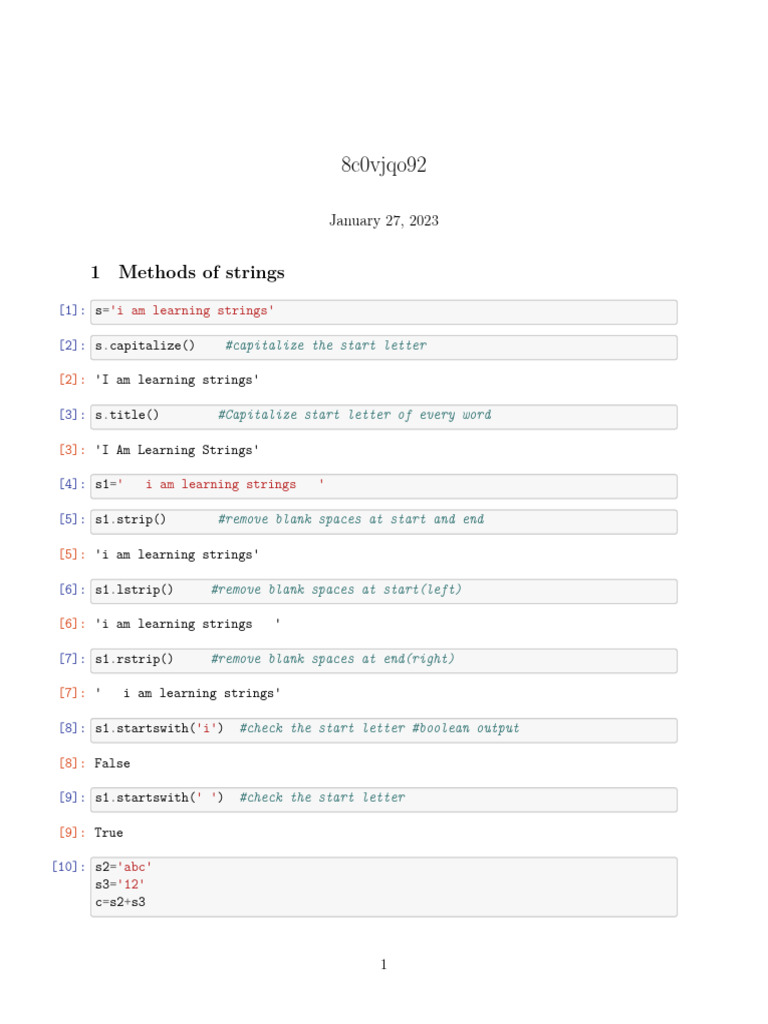Screen dimensions: 768x1024
Task: Click the s.title() code cell
Action: point(383,417)
